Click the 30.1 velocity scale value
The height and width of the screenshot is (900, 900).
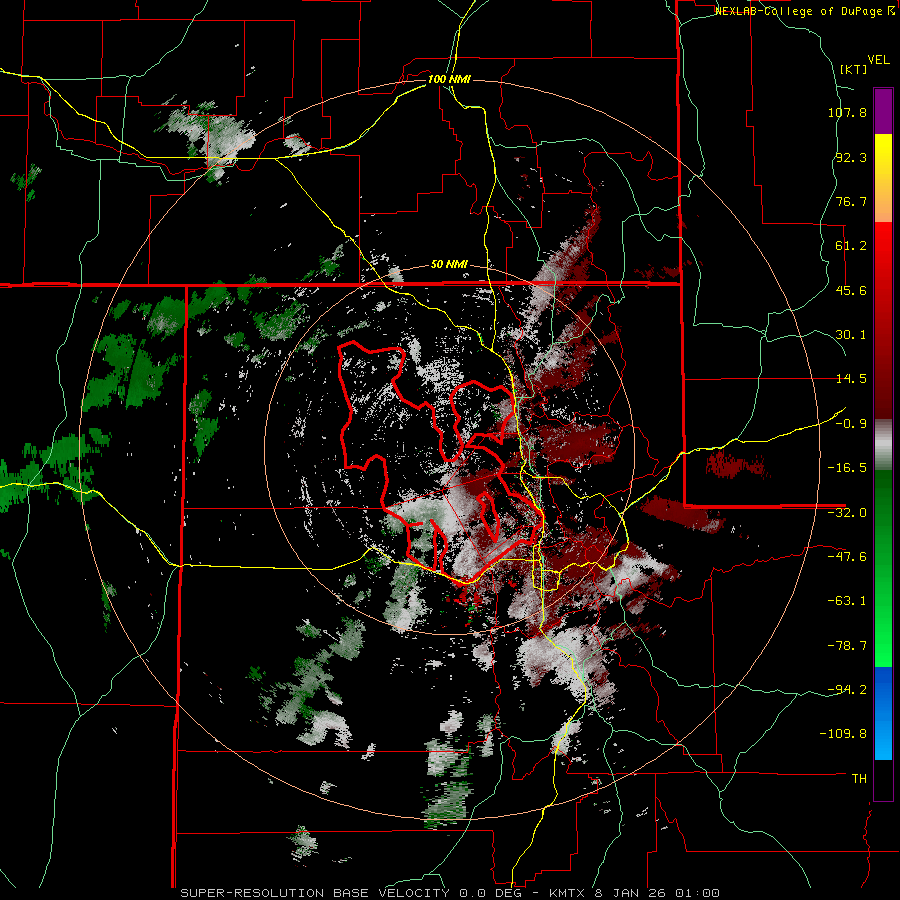click(851, 335)
